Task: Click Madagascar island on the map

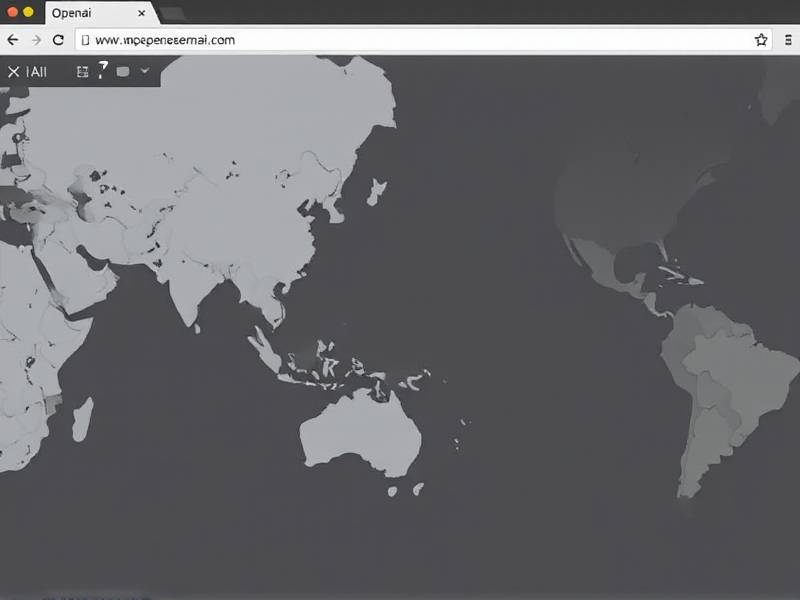Action: pos(83,418)
